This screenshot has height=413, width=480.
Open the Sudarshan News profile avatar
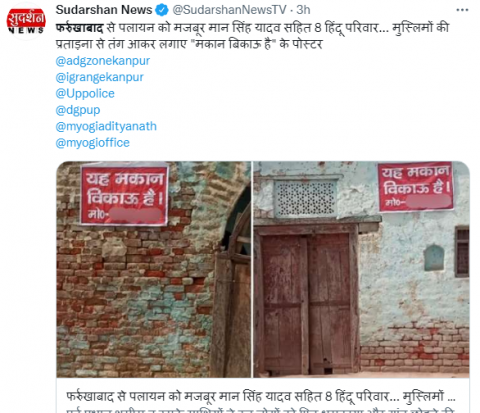[26, 22]
